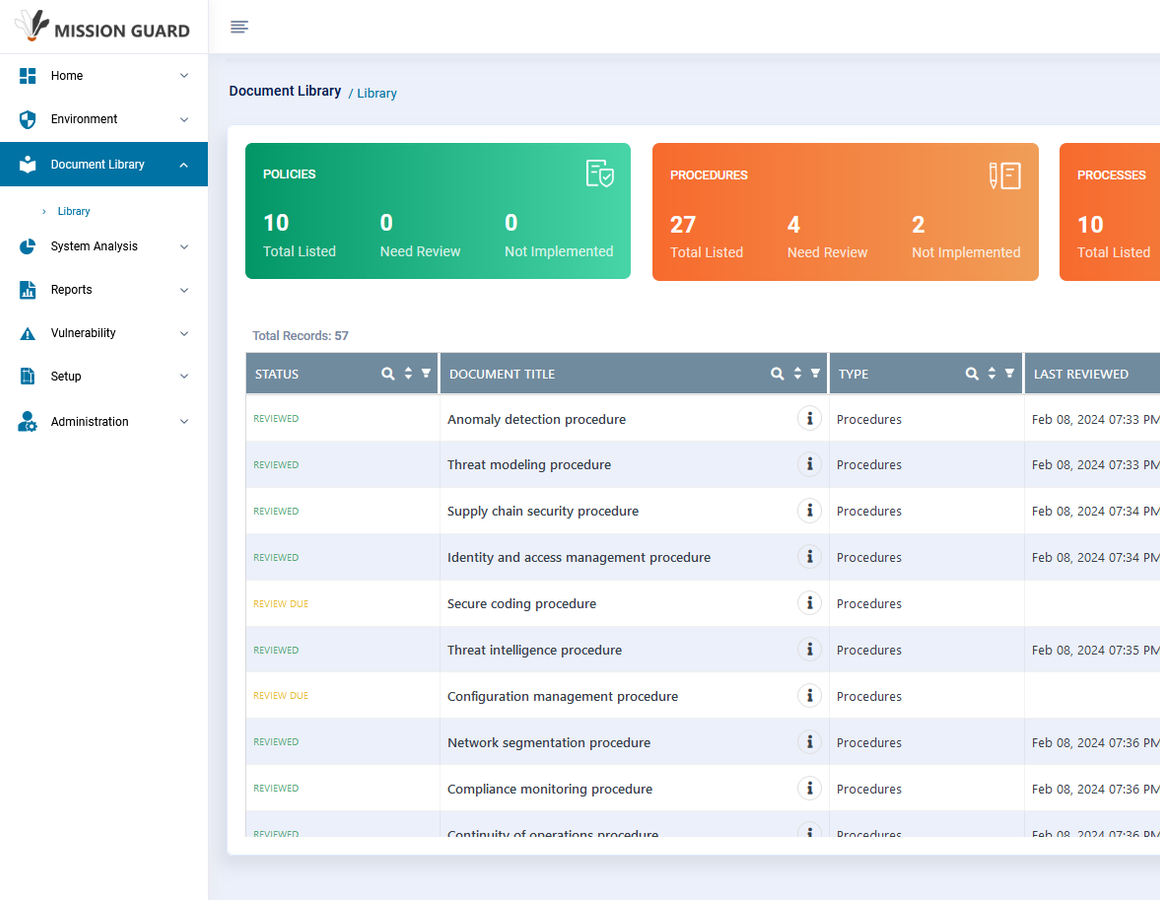Click the Review Due status for Secure coding

tap(280, 603)
